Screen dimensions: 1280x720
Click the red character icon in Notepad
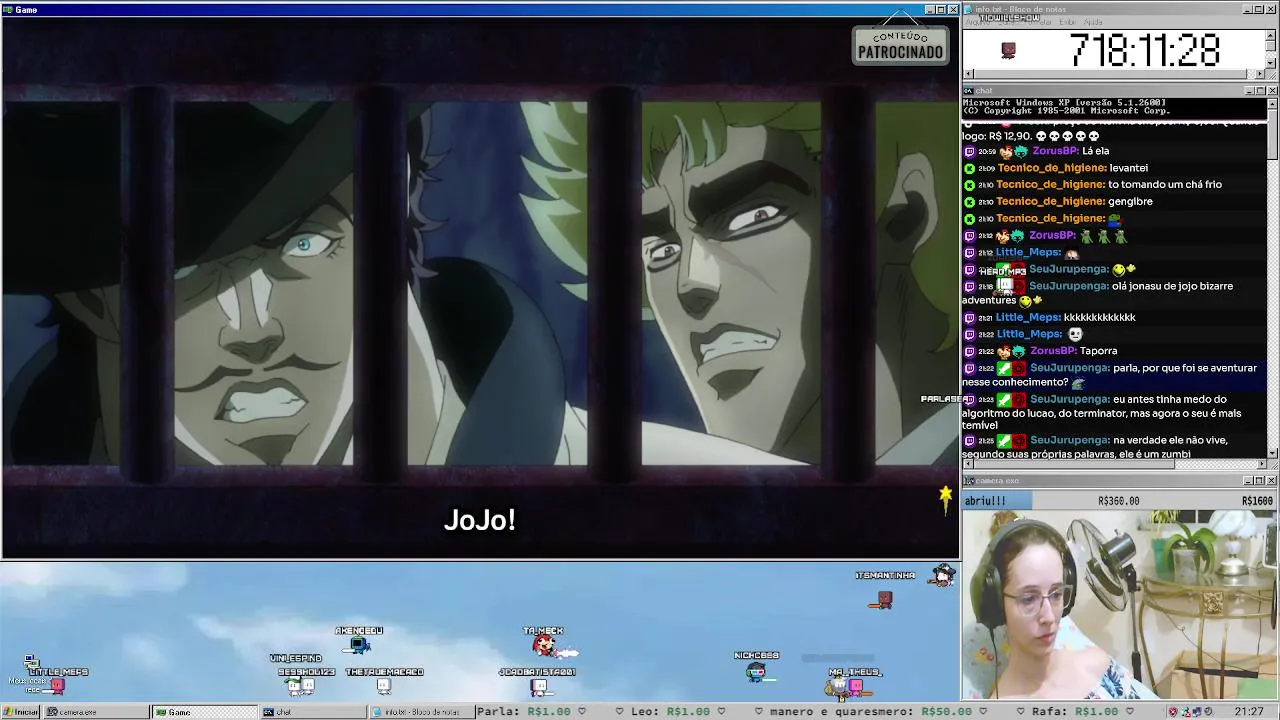tap(1008, 51)
